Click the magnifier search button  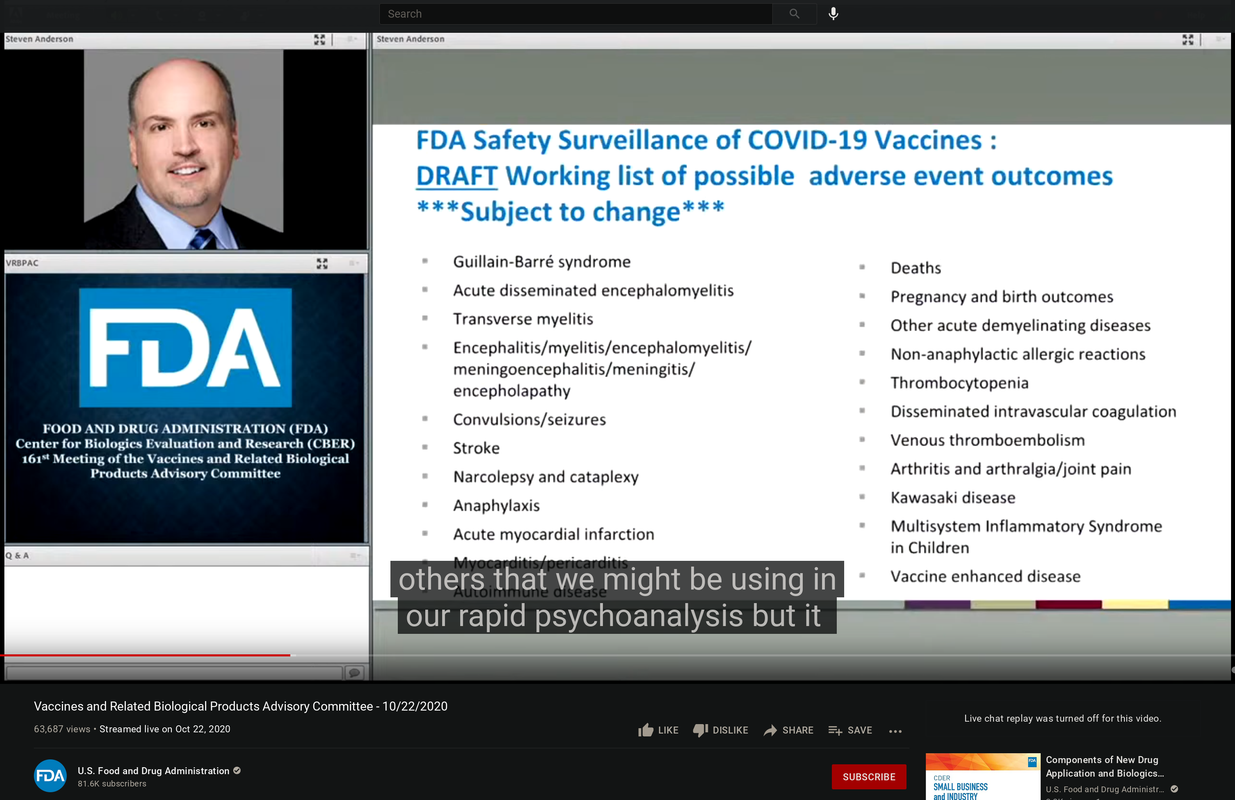click(x=795, y=14)
